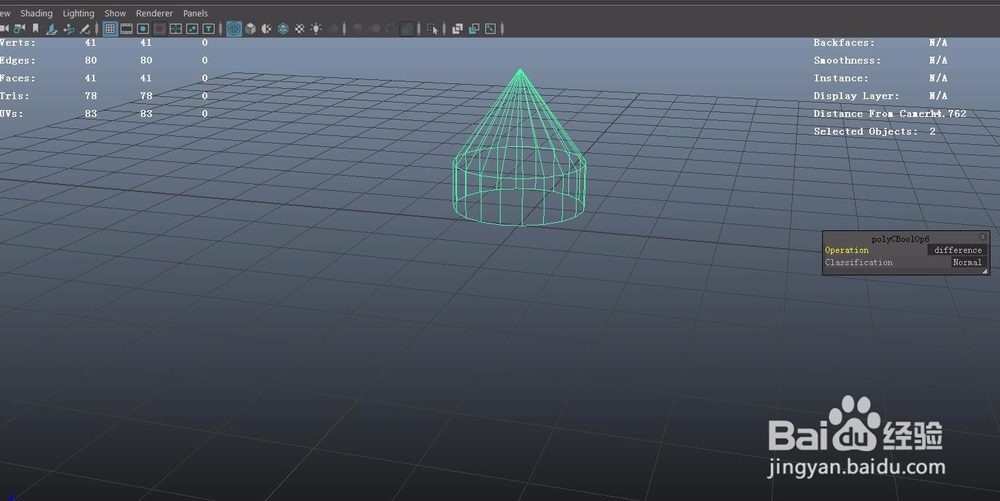Click the polyCBoolOp6 panel corner button
The width and height of the screenshot is (1000, 501).
pos(983,236)
